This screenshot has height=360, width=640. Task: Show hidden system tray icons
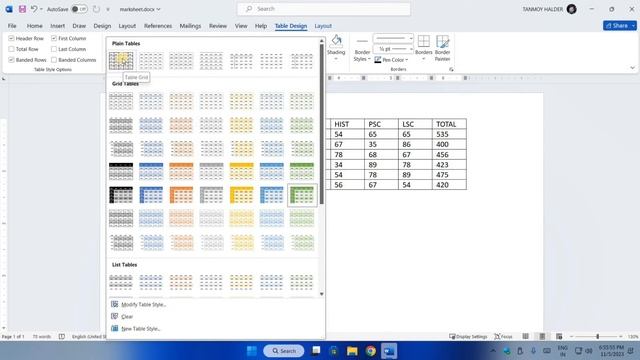[493, 351]
